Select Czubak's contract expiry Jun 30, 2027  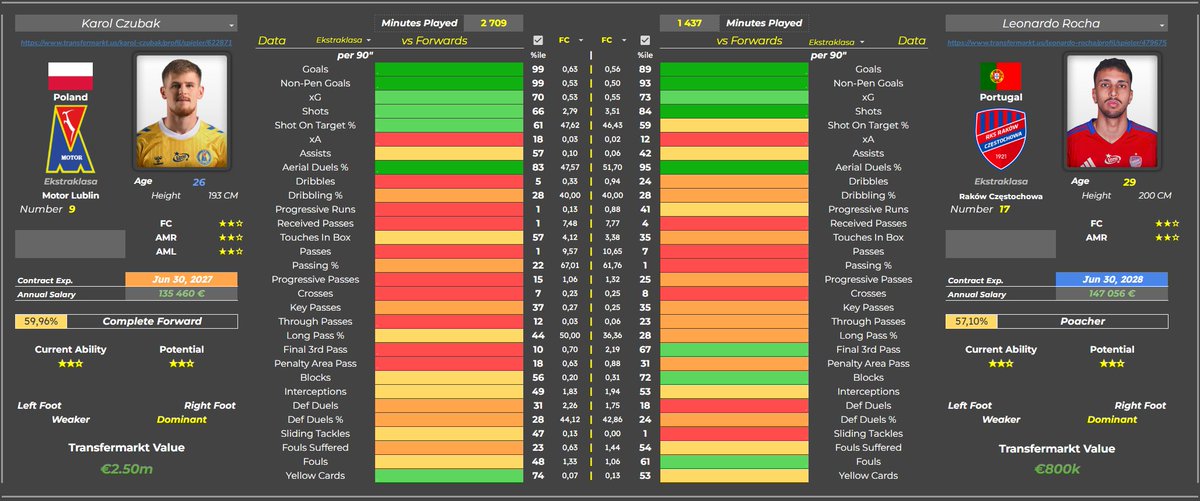[181, 280]
